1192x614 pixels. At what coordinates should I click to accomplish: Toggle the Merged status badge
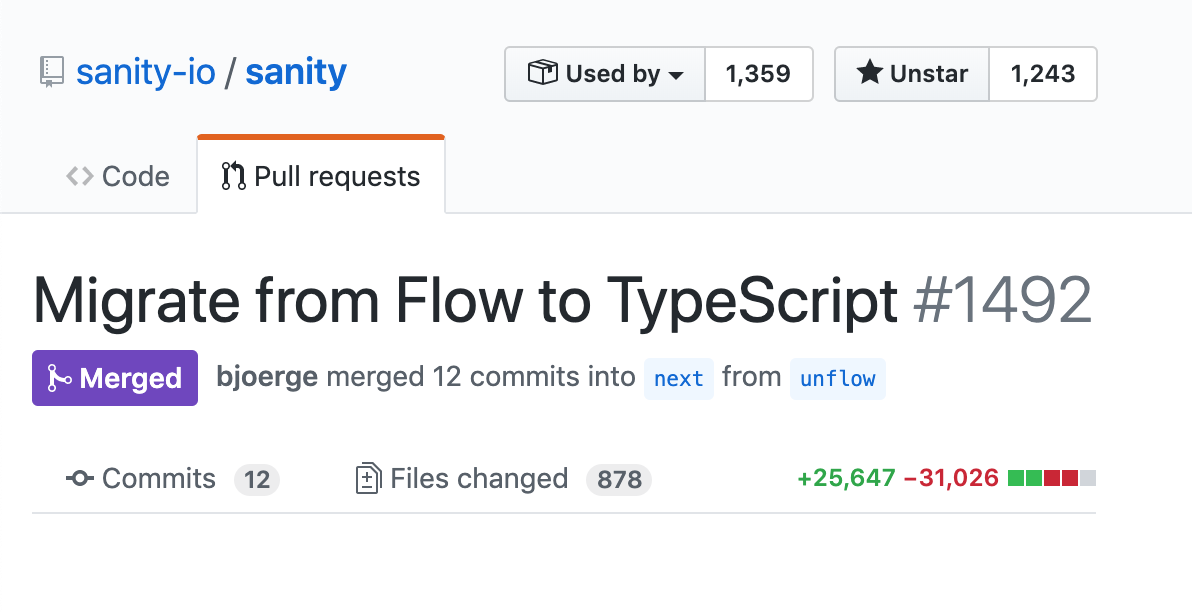click(x=114, y=378)
